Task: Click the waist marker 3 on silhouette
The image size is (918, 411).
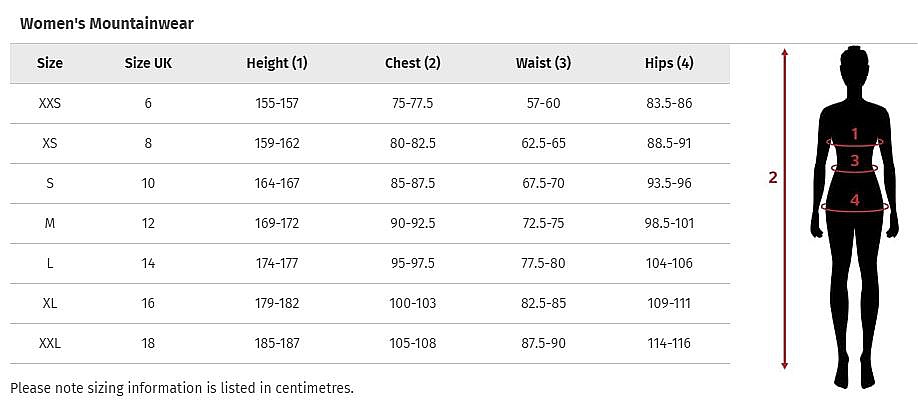Action: pos(855,160)
